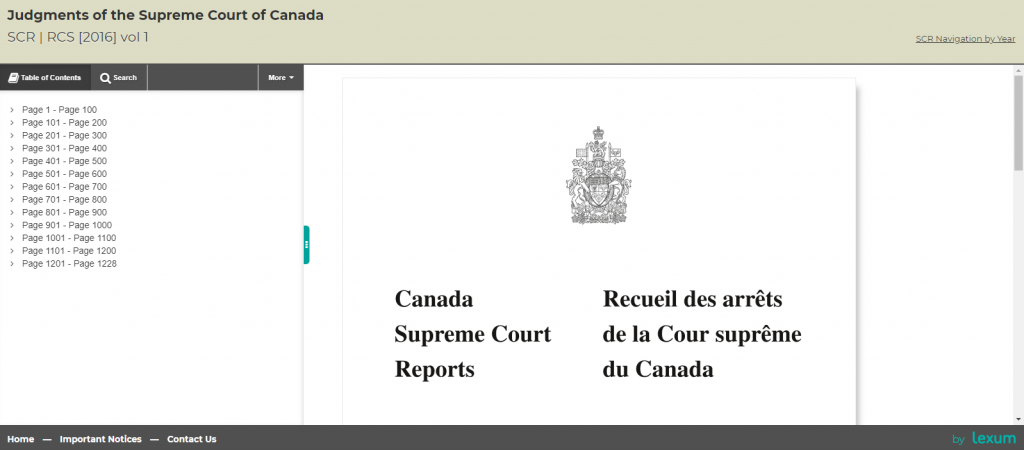Viewport: 1024px width, 450px height.
Task: Expand the Page 1 - Page 100 chevron
Action: 11,110
